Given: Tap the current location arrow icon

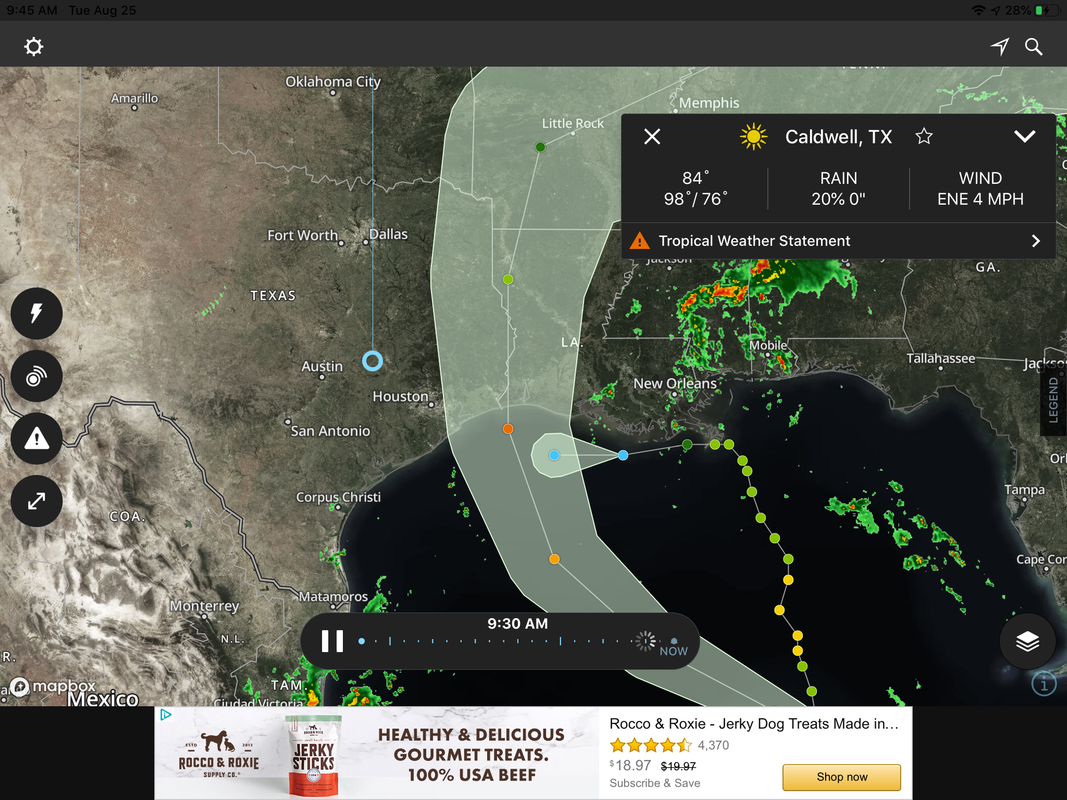Looking at the screenshot, I should pyautogui.click(x=1000, y=46).
